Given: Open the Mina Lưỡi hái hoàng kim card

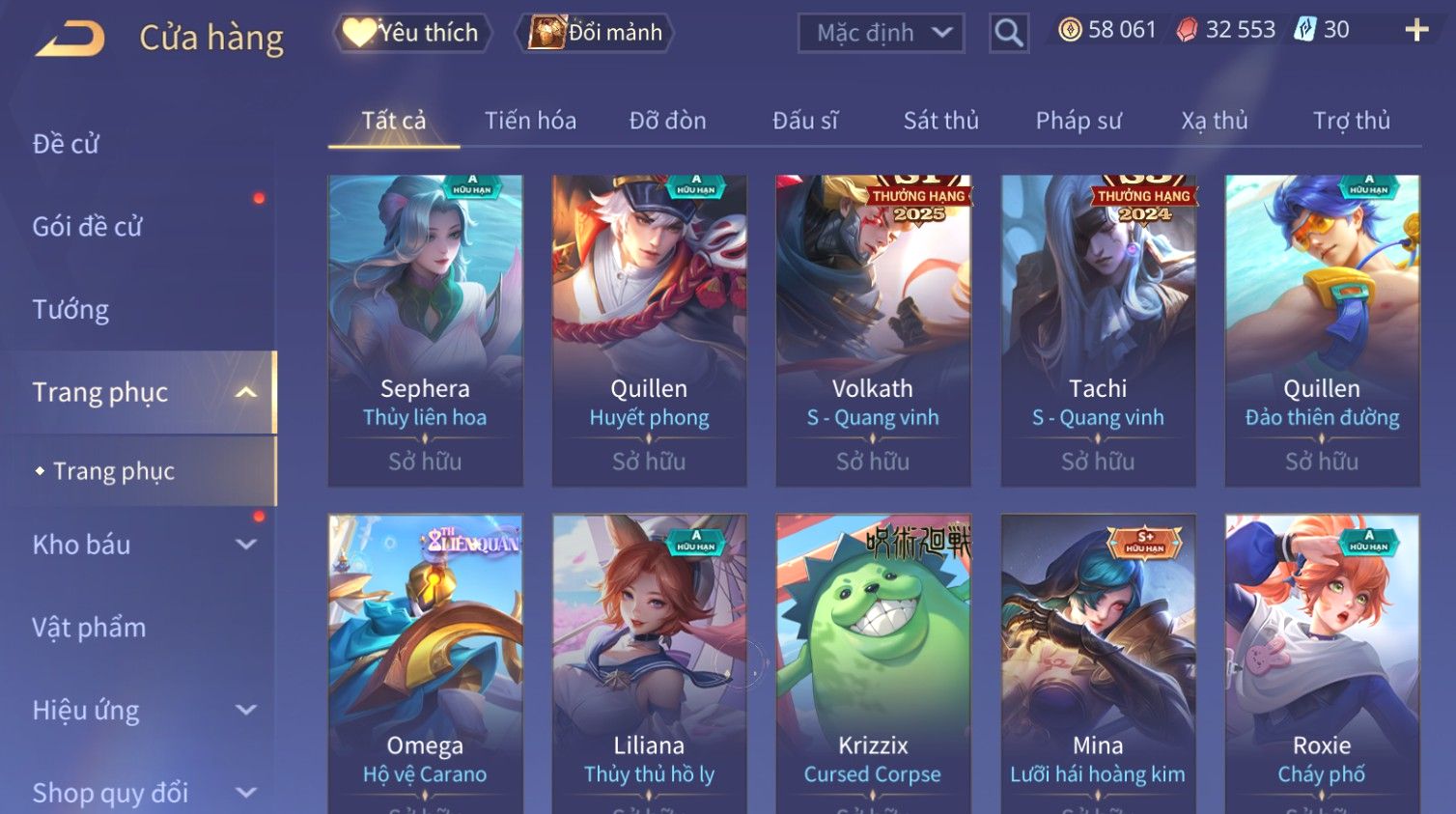Looking at the screenshot, I should point(1098,663).
